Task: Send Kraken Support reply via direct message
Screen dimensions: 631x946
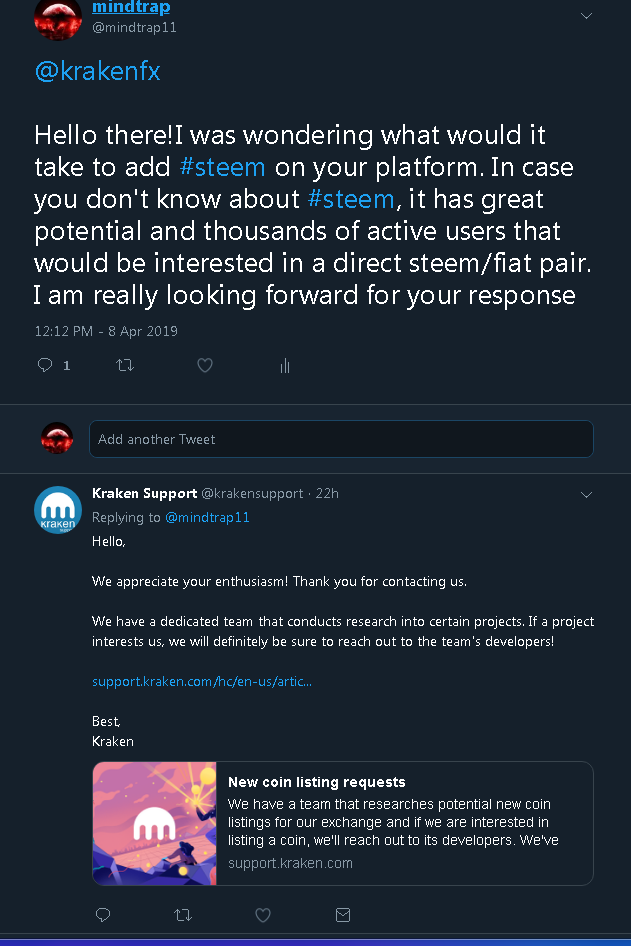Action: click(x=343, y=915)
